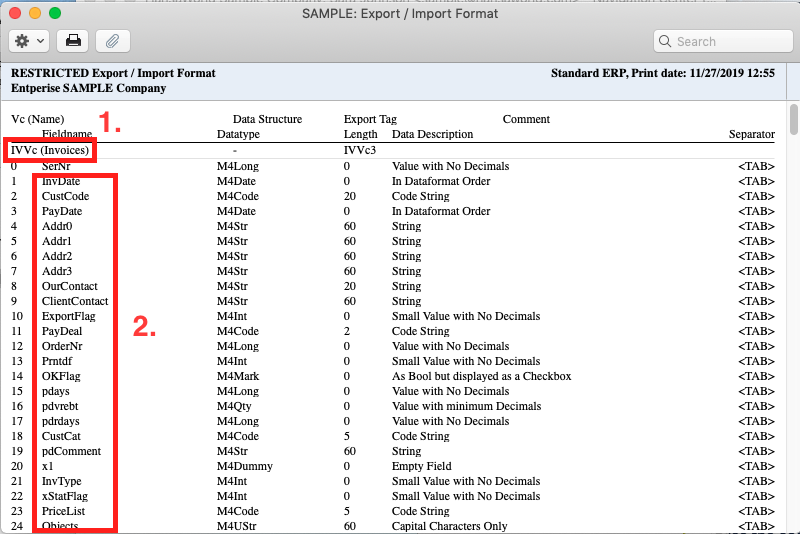The width and height of the screenshot is (800, 534).
Task: Maximize window using the green button
Action: point(55,14)
